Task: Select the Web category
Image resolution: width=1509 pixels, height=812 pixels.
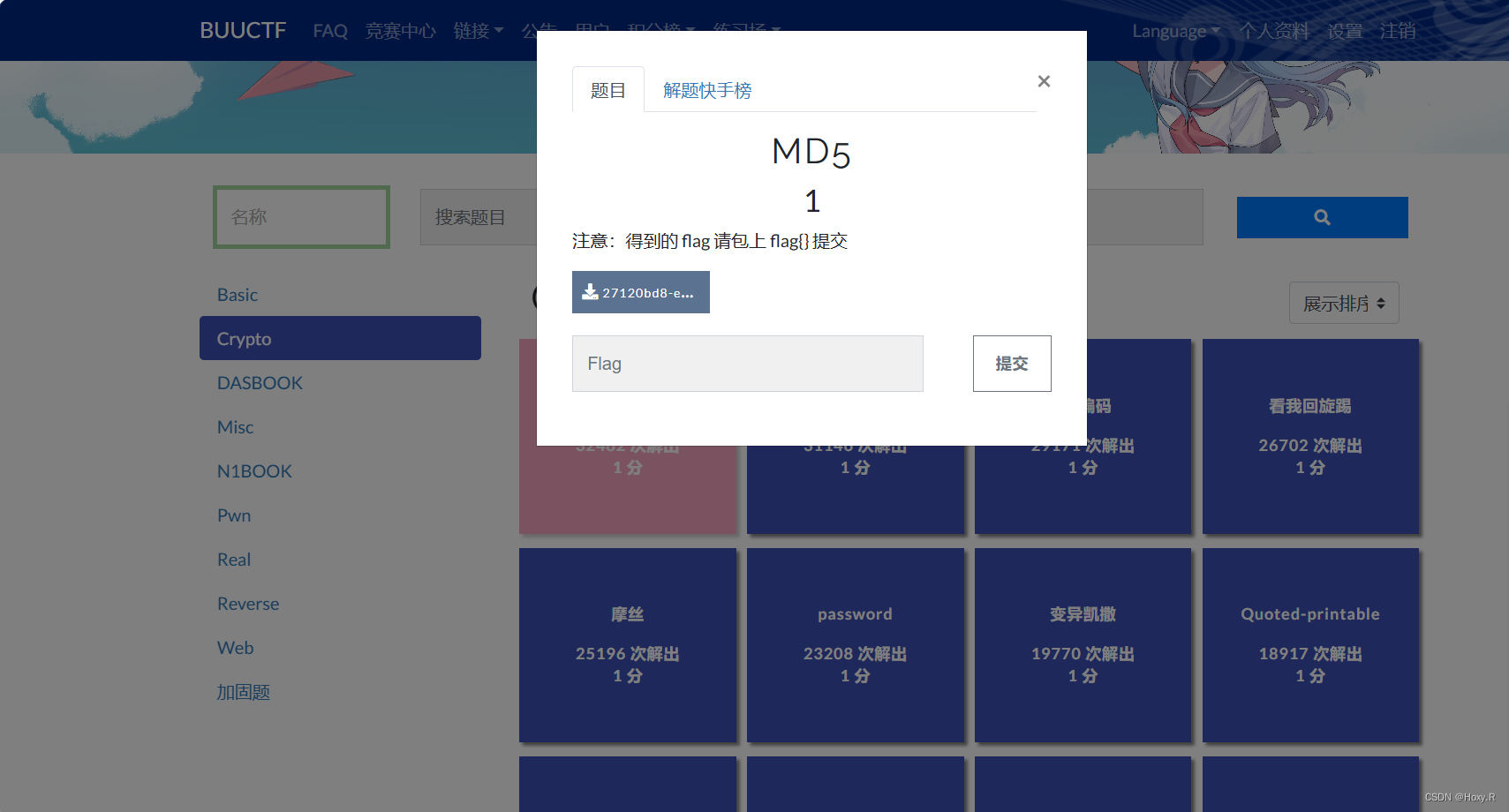Action: [x=340, y=647]
